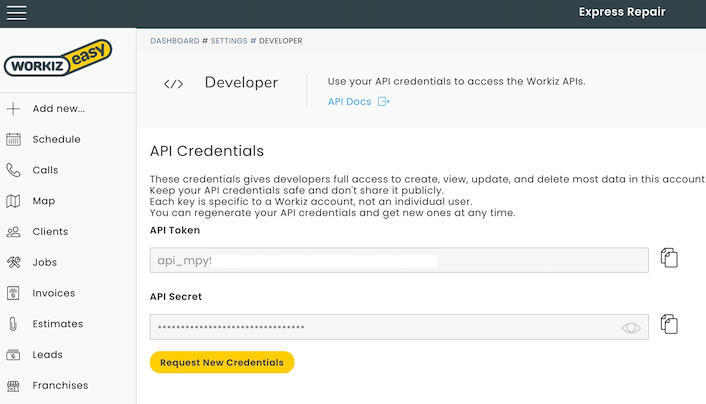Click the Developer code brackets icon

(x=173, y=84)
